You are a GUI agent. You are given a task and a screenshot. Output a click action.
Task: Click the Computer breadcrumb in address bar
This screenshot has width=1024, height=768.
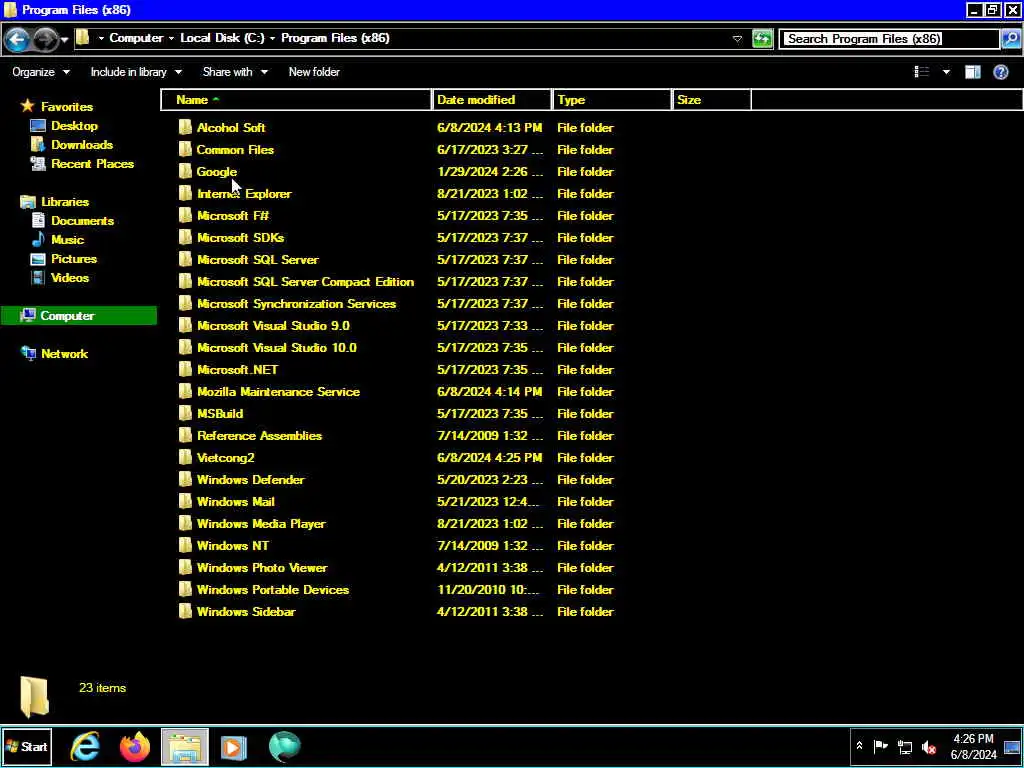pyautogui.click(x=136, y=38)
